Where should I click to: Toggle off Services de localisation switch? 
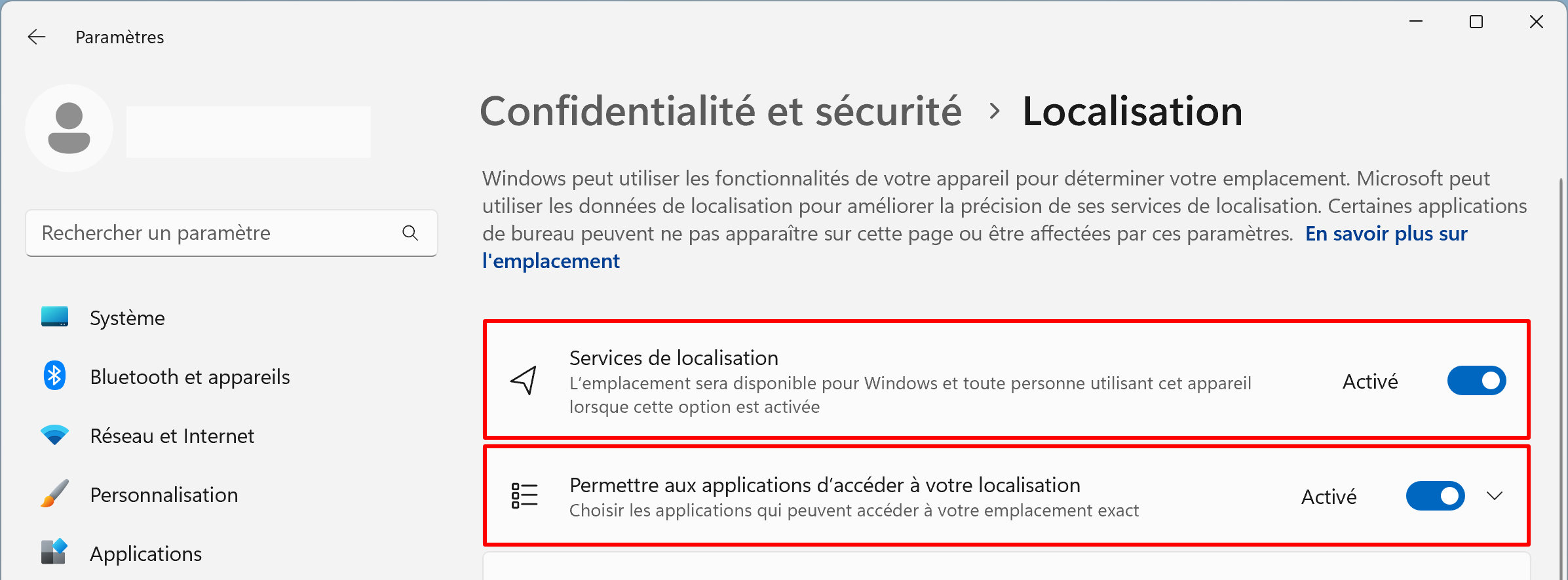1476,381
